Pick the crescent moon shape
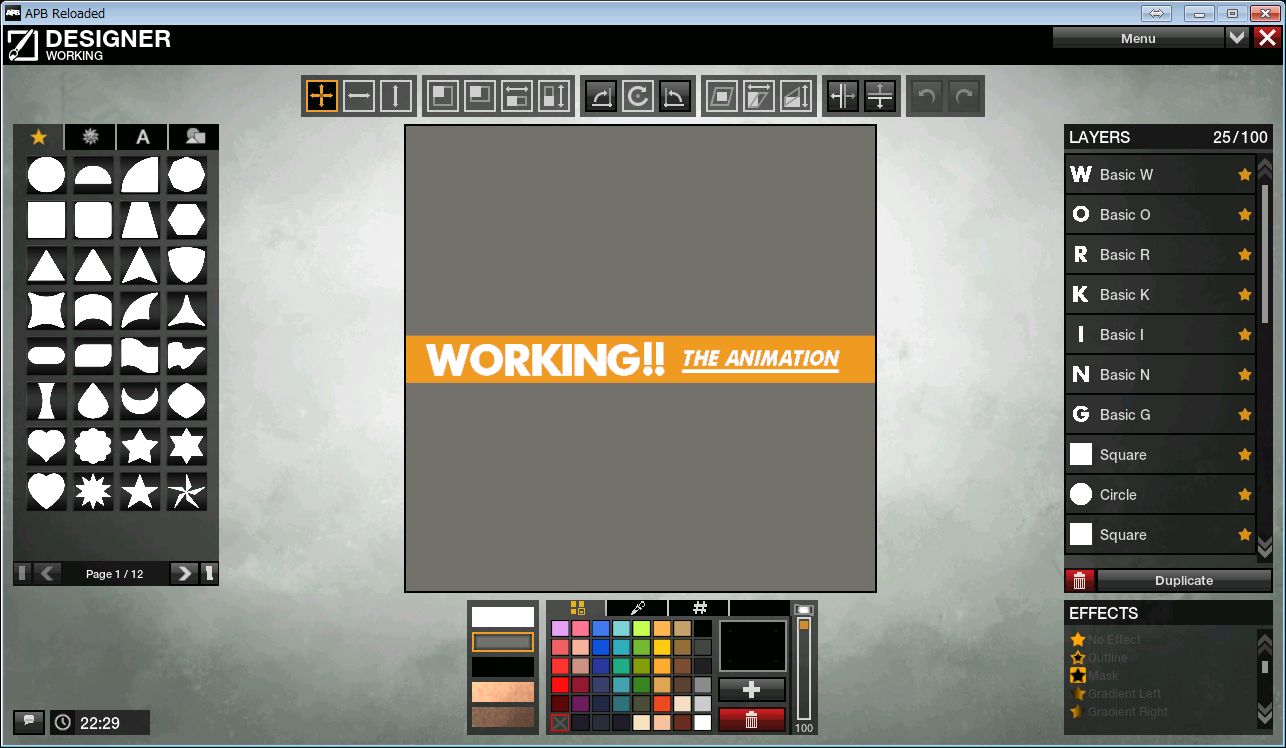Viewport: 1286px width, 748px height. click(140, 400)
